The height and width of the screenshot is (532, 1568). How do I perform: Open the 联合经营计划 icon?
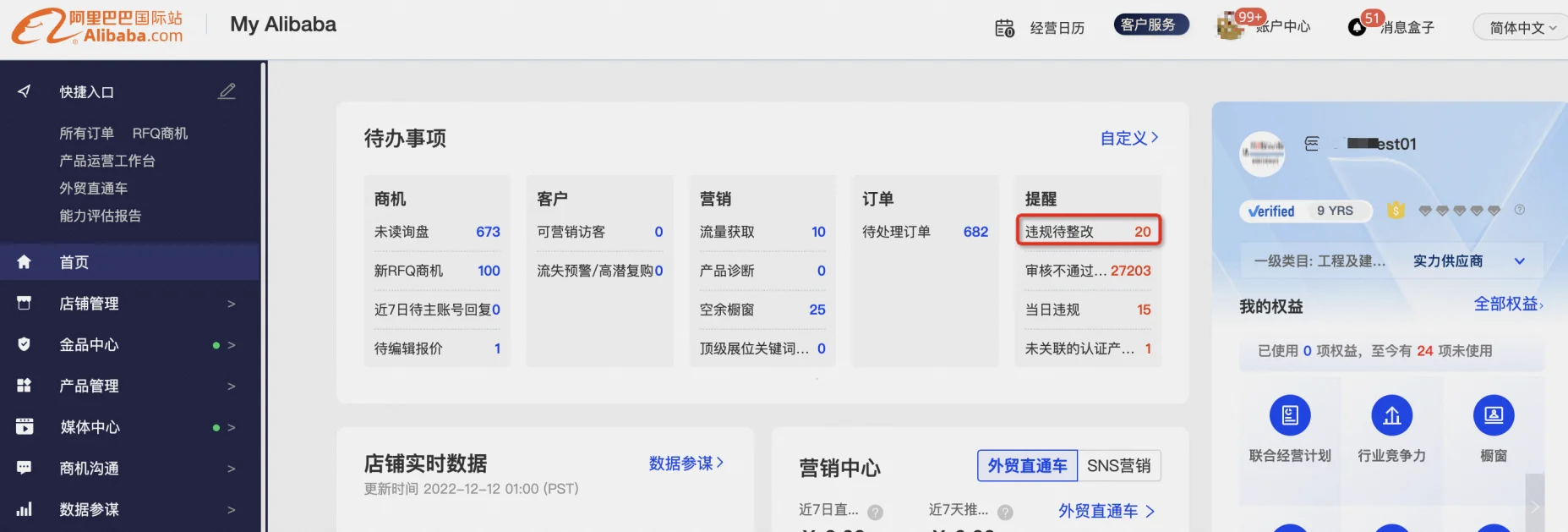pos(1290,415)
